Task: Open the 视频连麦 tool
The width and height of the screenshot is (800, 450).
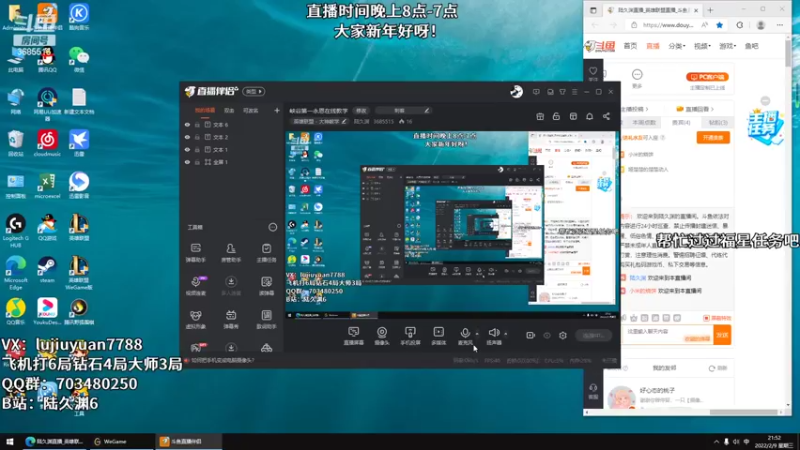Action: [196, 286]
